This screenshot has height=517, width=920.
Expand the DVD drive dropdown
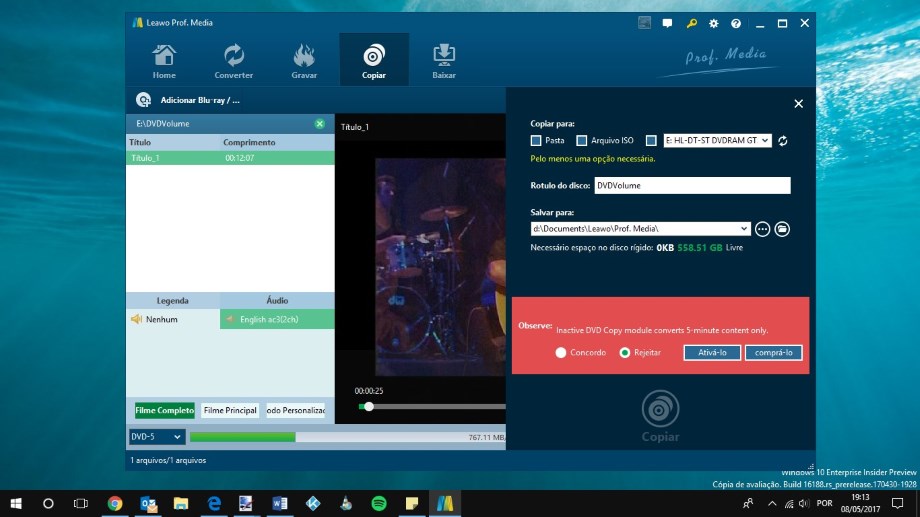pyautogui.click(x=765, y=141)
